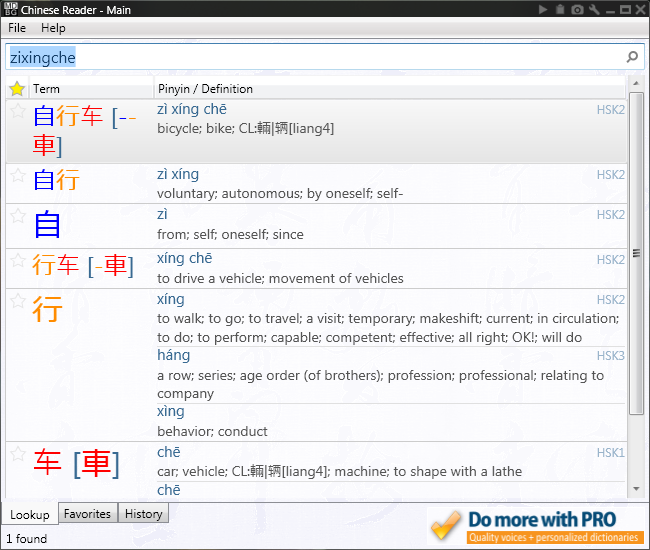Star the 车 car vehicle entry
Image resolution: width=650 pixels, height=550 pixels.
coord(17,453)
